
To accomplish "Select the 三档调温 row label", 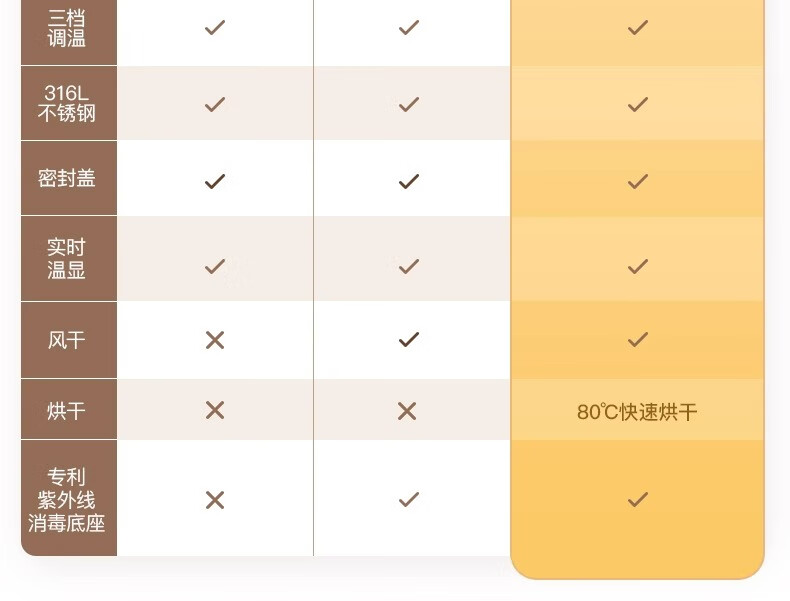I will 67,28.
